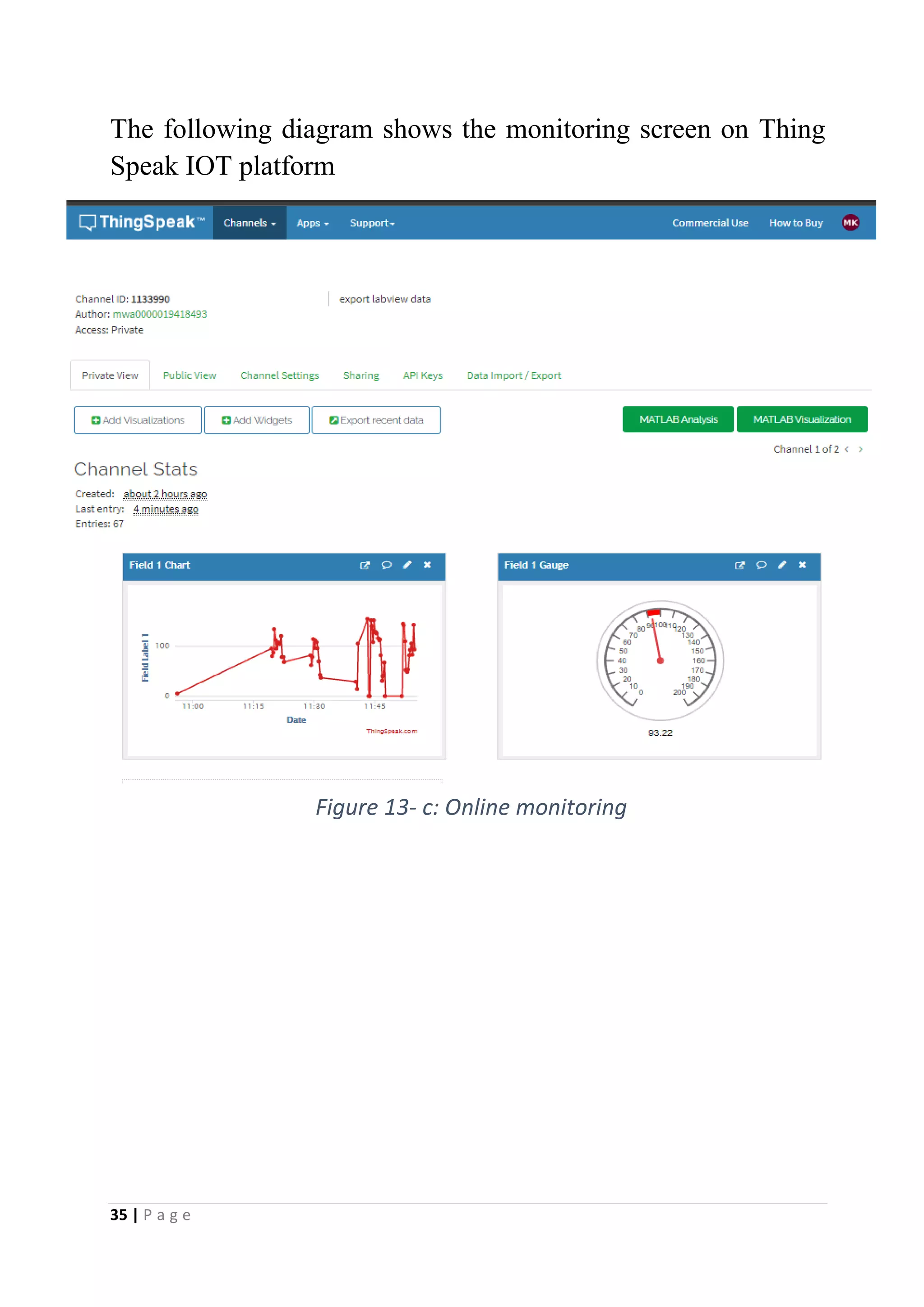Image resolution: width=924 pixels, height=1307 pixels.
Task: Click the 'Channel 1 of 2' label
Action: point(806,449)
